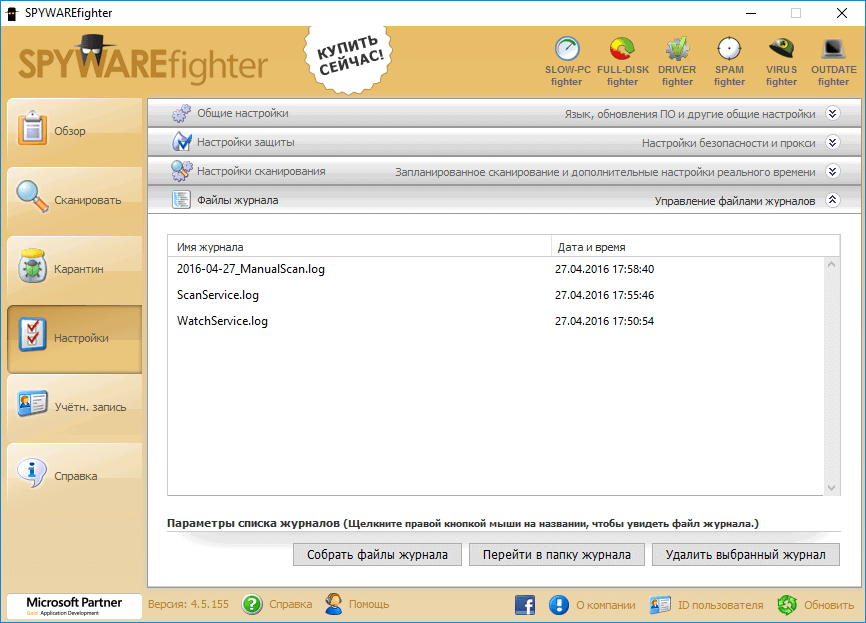Open SLOW-PC fighter tool
Image resolution: width=866 pixels, height=623 pixels.
(x=567, y=61)
